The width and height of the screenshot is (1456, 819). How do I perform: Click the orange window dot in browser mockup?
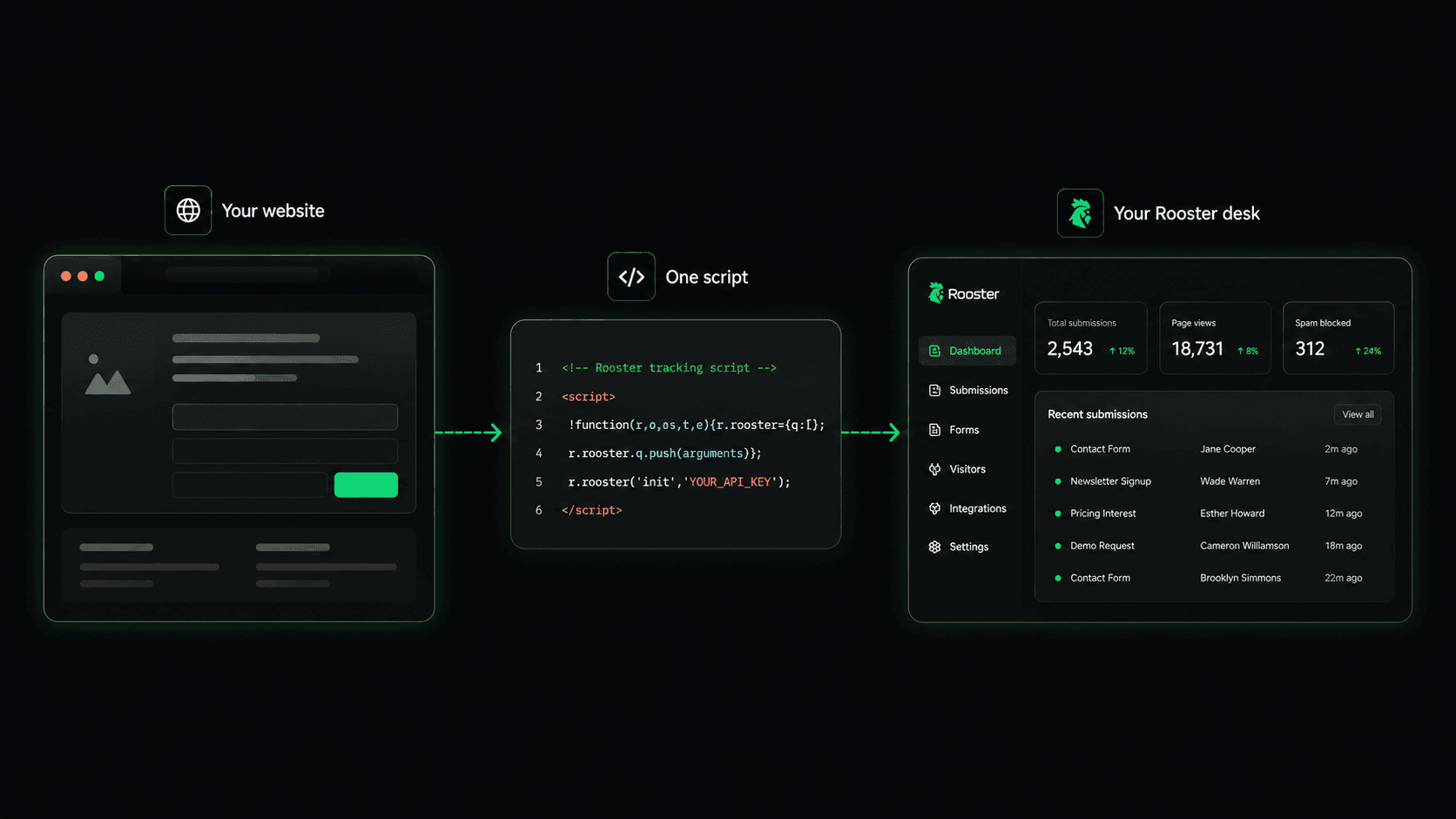click(x=83, y=276)
